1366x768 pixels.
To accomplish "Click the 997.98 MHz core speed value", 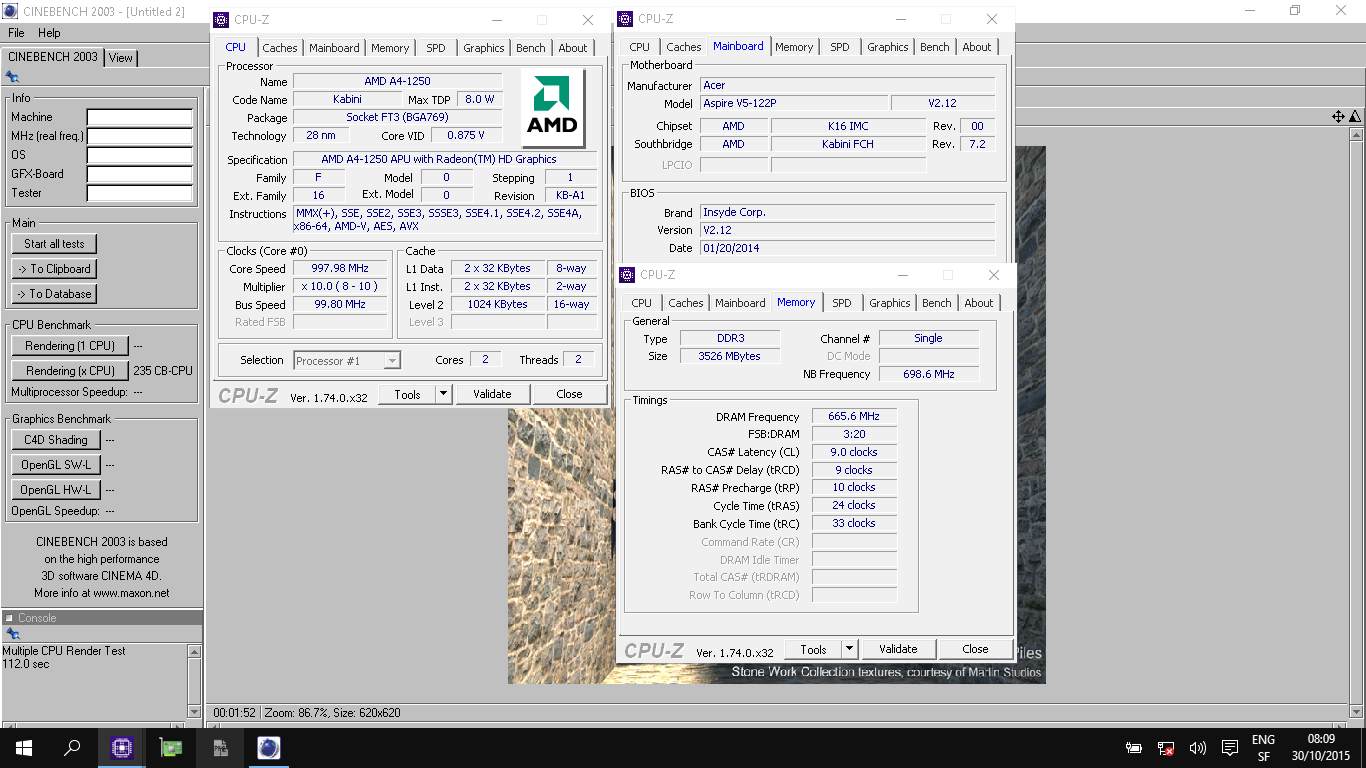I will coord(340,269).
